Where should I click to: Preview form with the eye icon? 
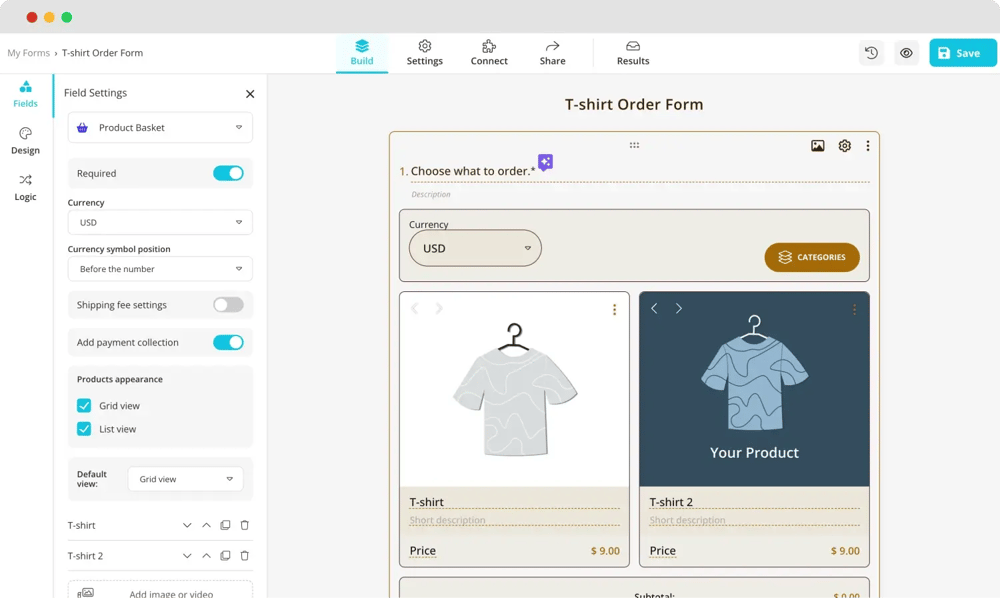click(x=906, y=53)
